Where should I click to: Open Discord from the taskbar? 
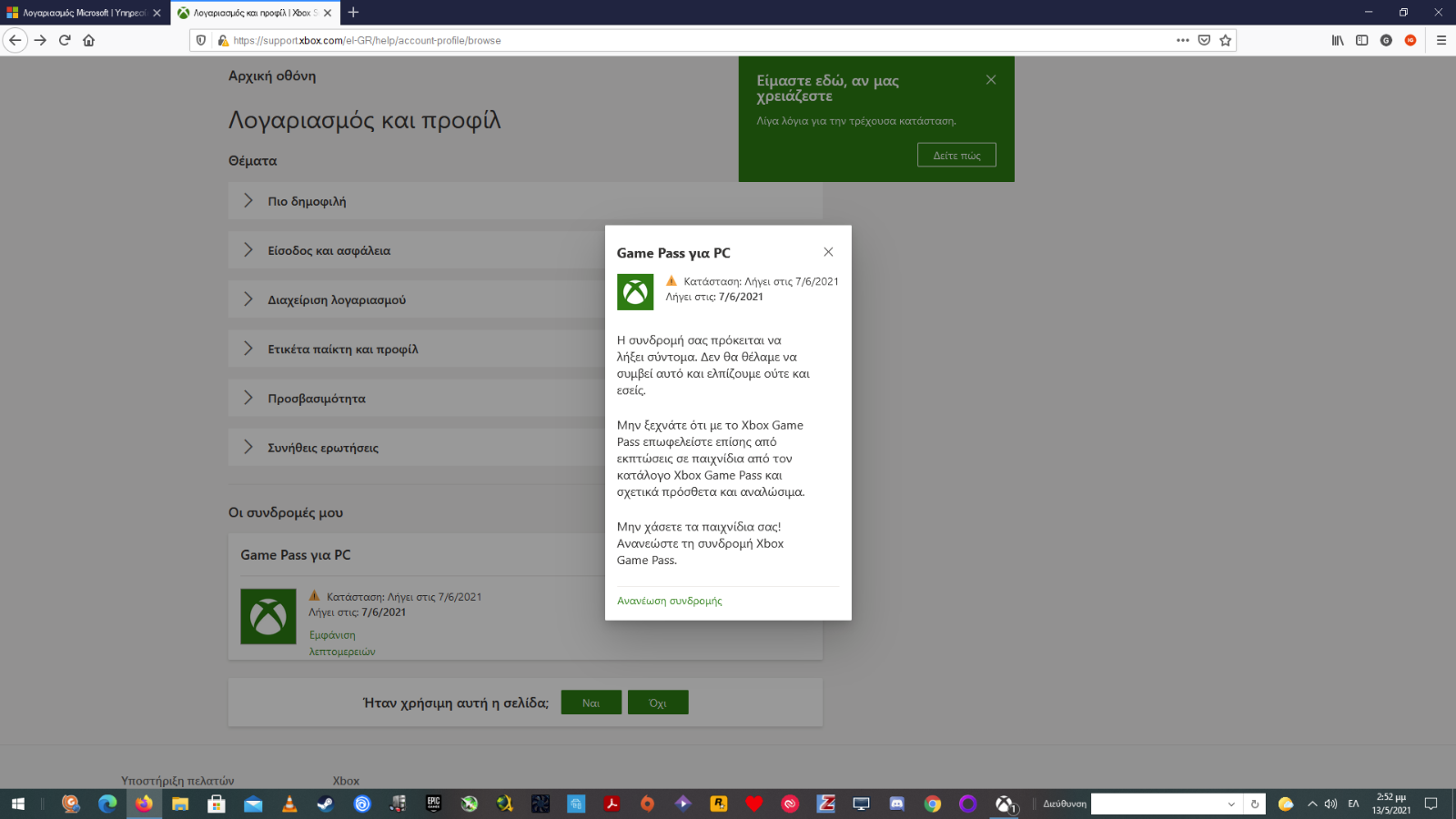[x=896, y=804]
